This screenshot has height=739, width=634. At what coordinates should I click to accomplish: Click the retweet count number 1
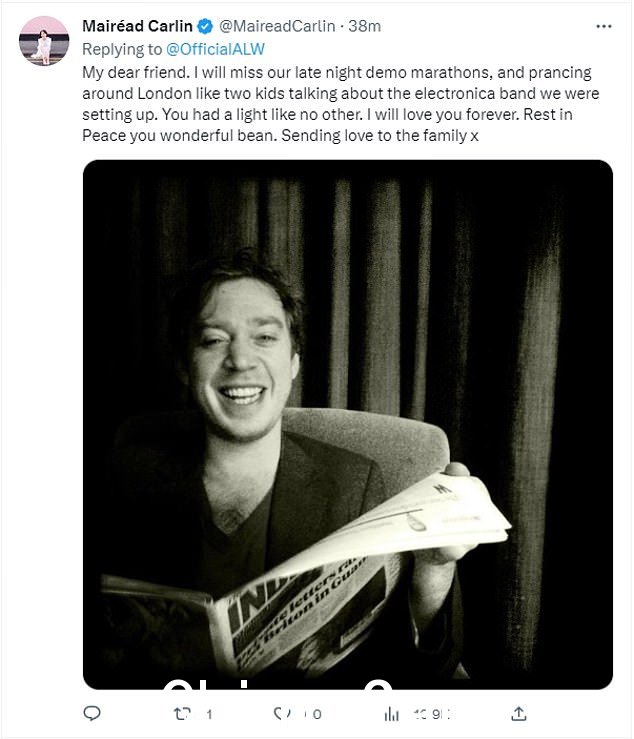209,714
